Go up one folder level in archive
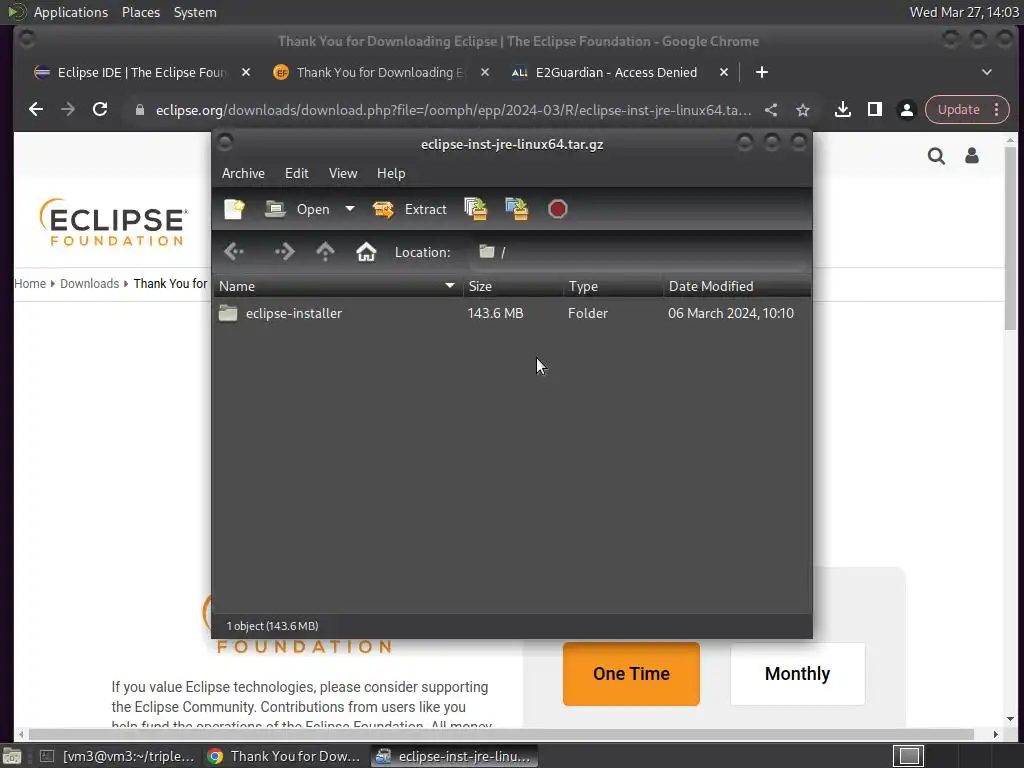This screenshot has height=768, width=1024. coord(325,251)
